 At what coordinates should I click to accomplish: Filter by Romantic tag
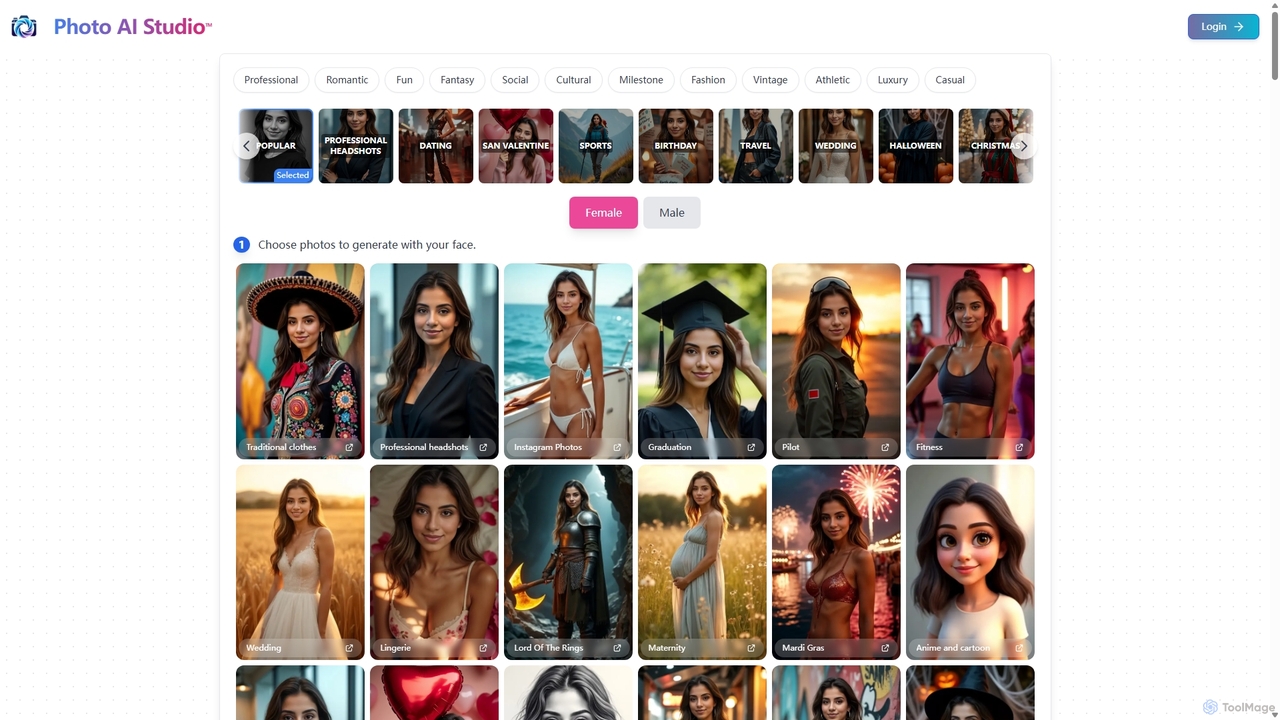point(347,80)
